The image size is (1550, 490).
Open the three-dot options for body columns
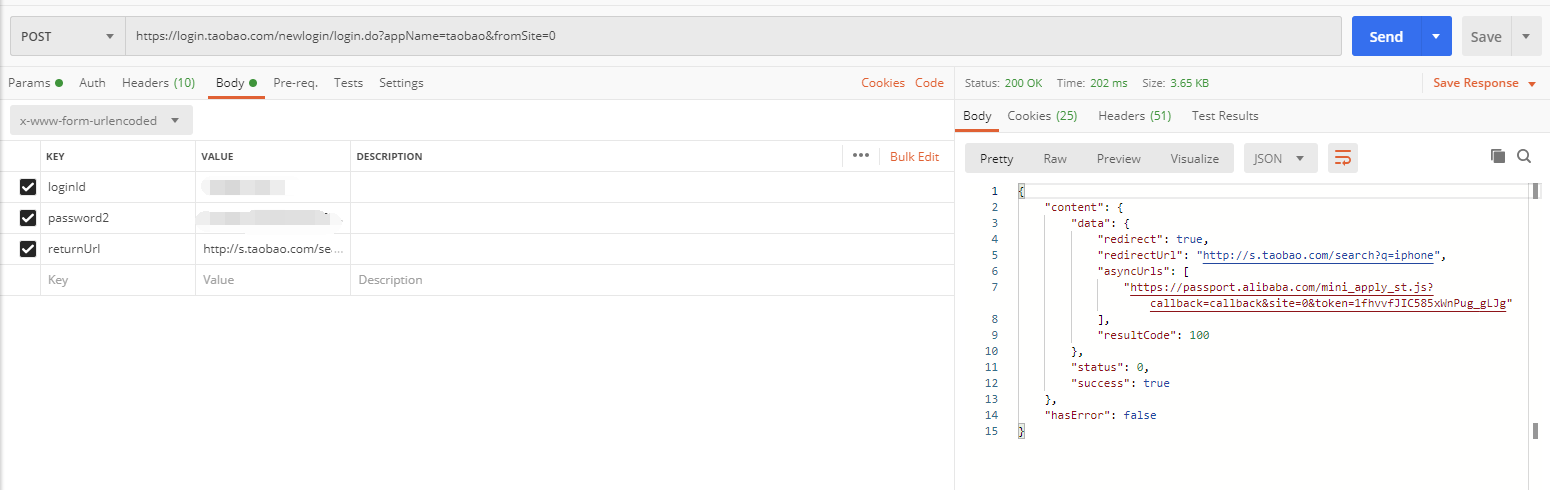tap(860, 156)
